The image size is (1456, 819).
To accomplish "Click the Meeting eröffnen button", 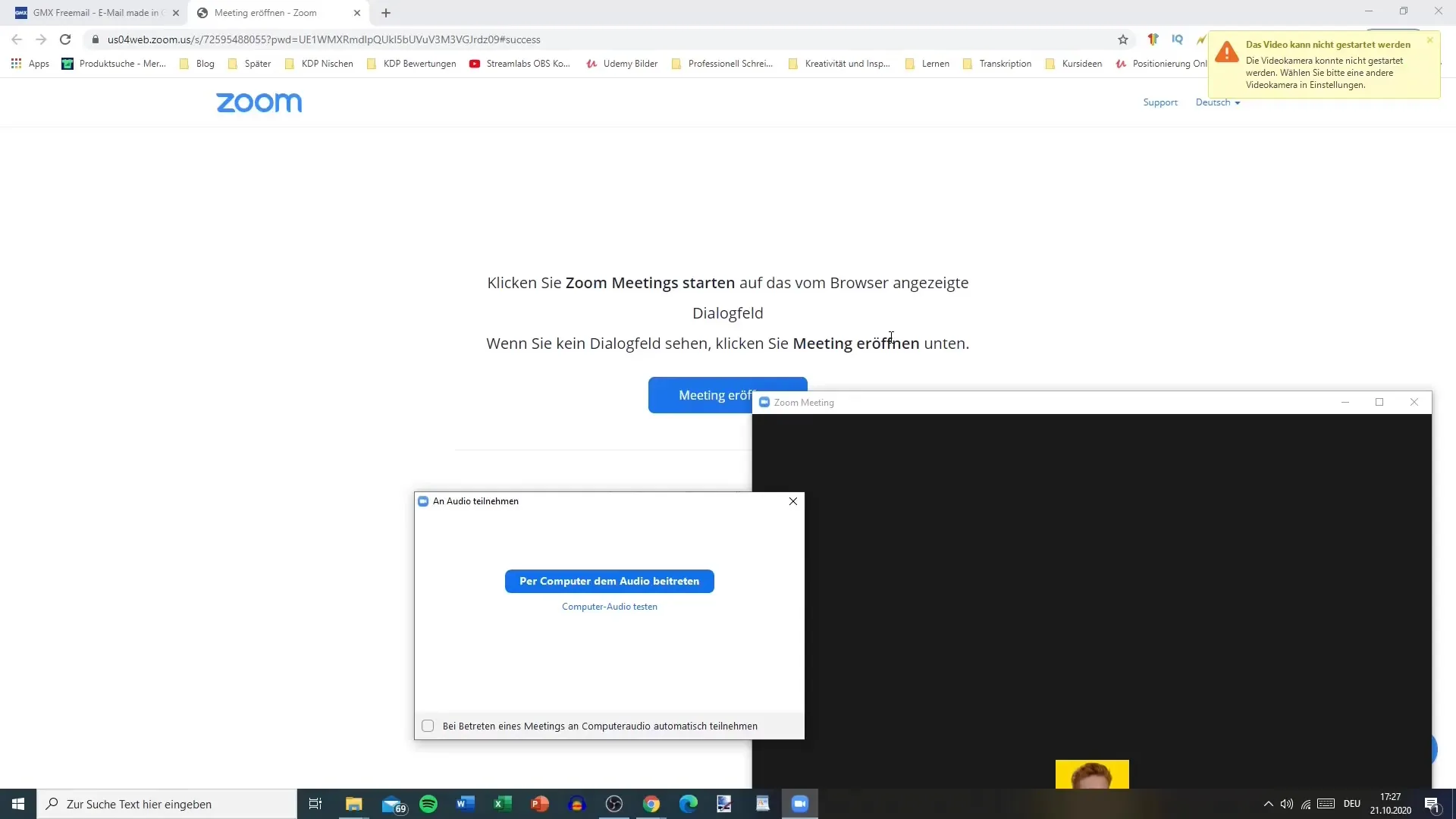I will coord(700,395).
